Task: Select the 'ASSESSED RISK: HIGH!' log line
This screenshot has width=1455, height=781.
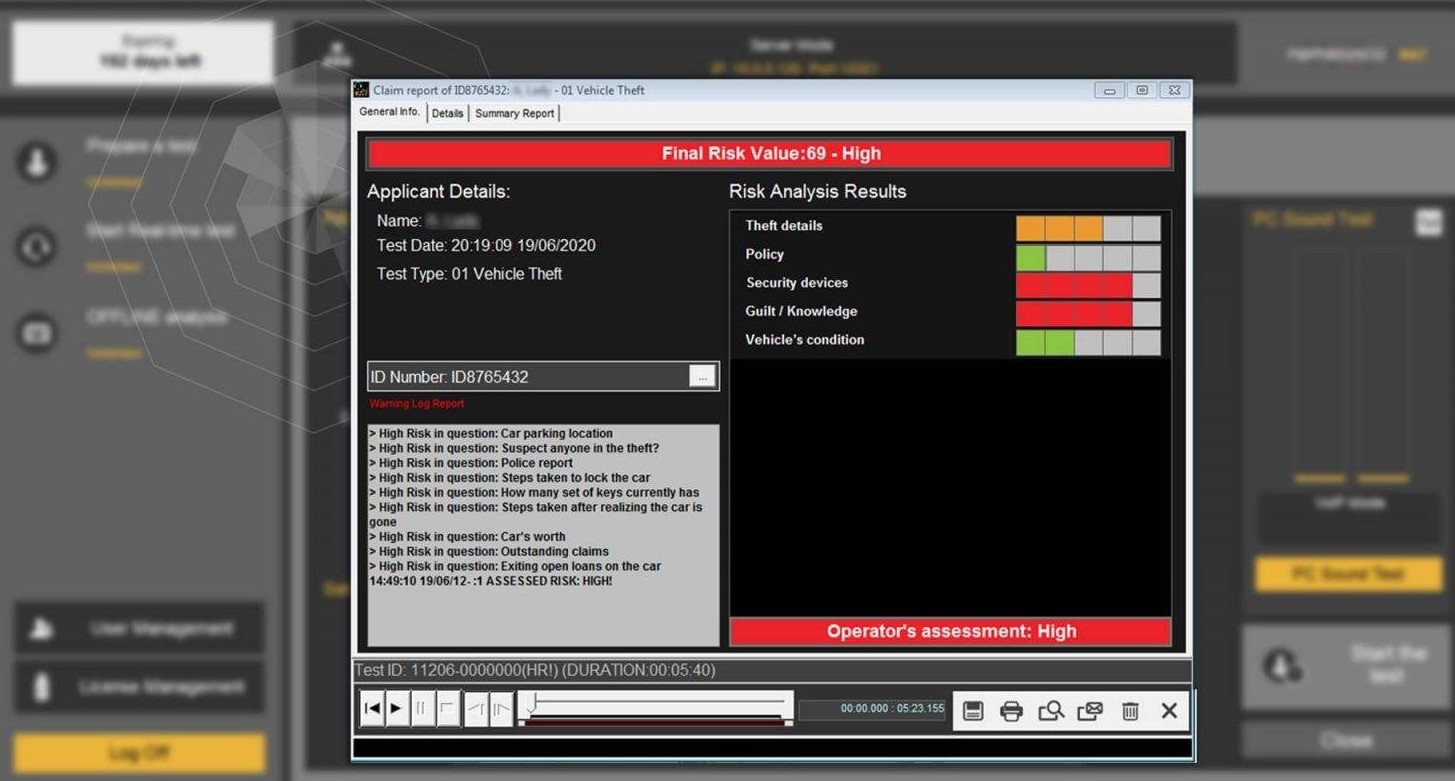Action: point(491,581)
